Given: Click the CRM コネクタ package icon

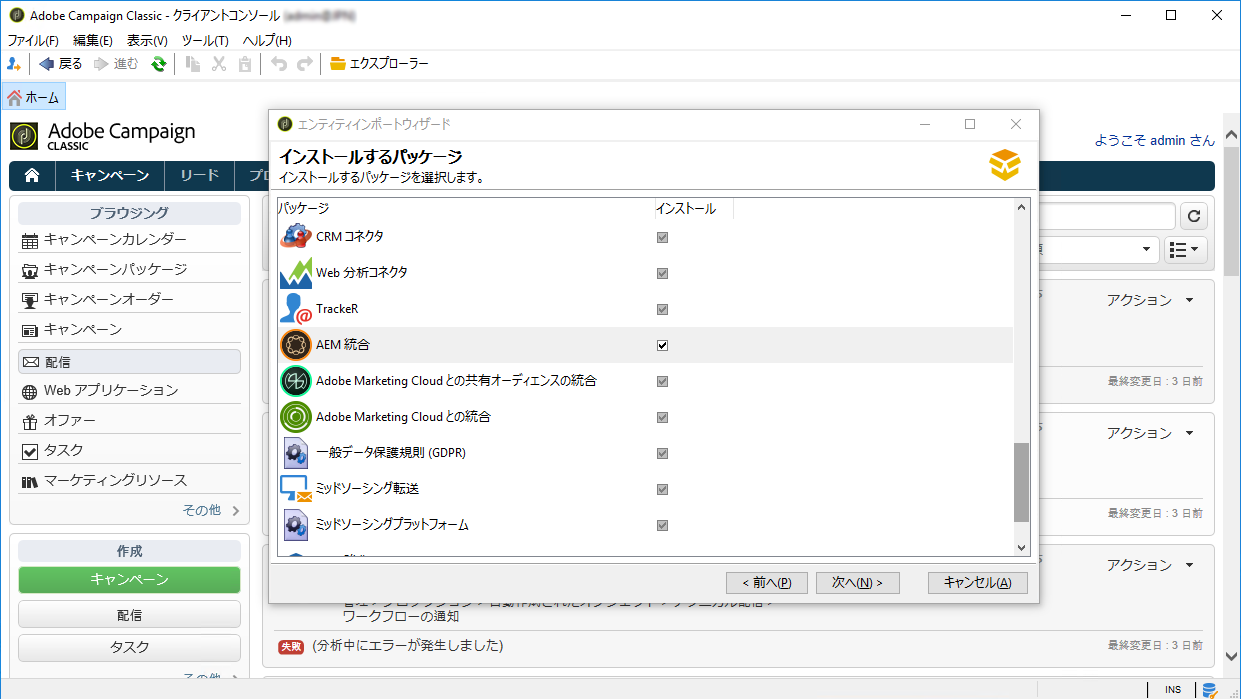Looking at the screenshot, I should pos(296,237).
